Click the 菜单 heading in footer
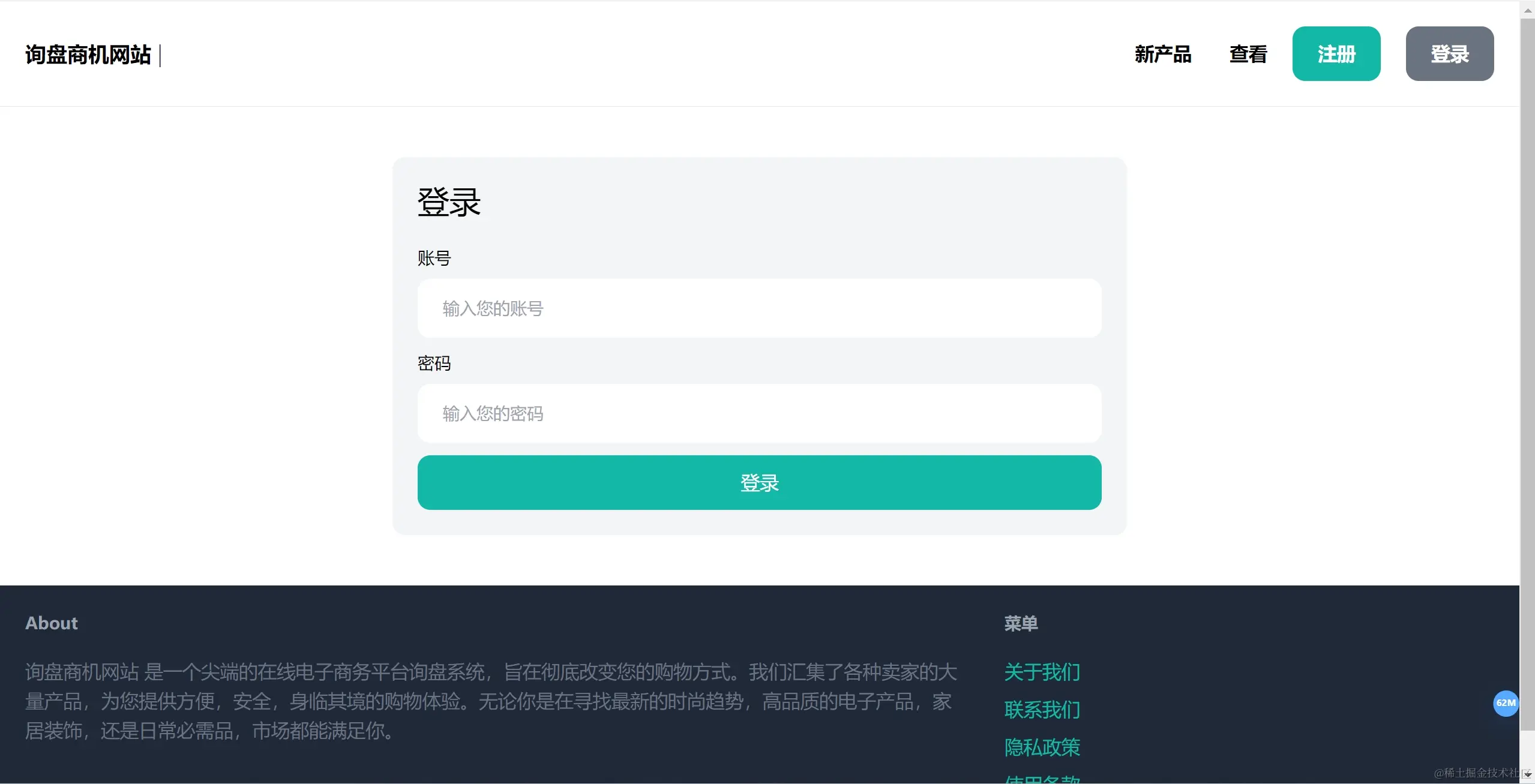The image size is (1535, 784). tap(1021, 623)
